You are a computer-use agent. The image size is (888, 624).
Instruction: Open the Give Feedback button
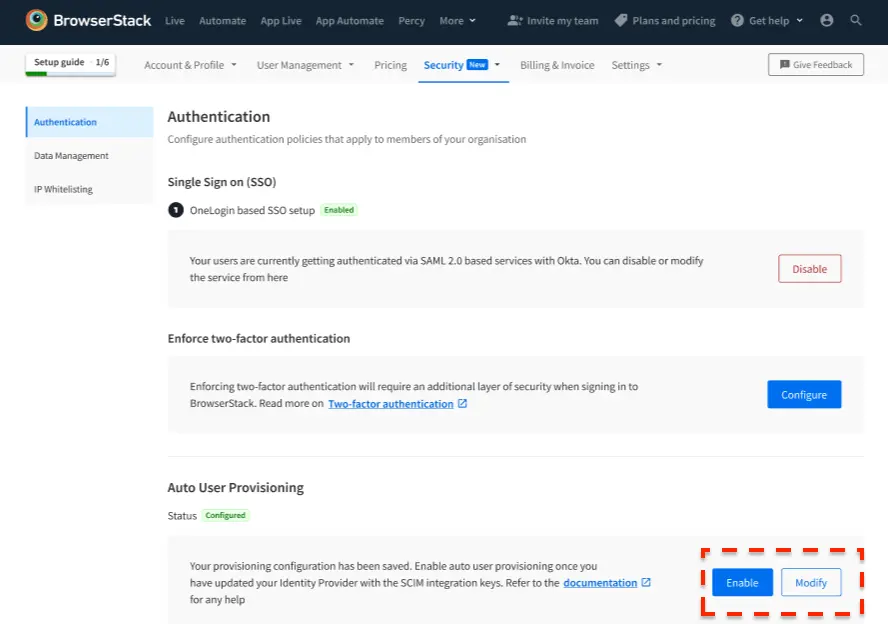pyautogui.click(x=815, y=65)
